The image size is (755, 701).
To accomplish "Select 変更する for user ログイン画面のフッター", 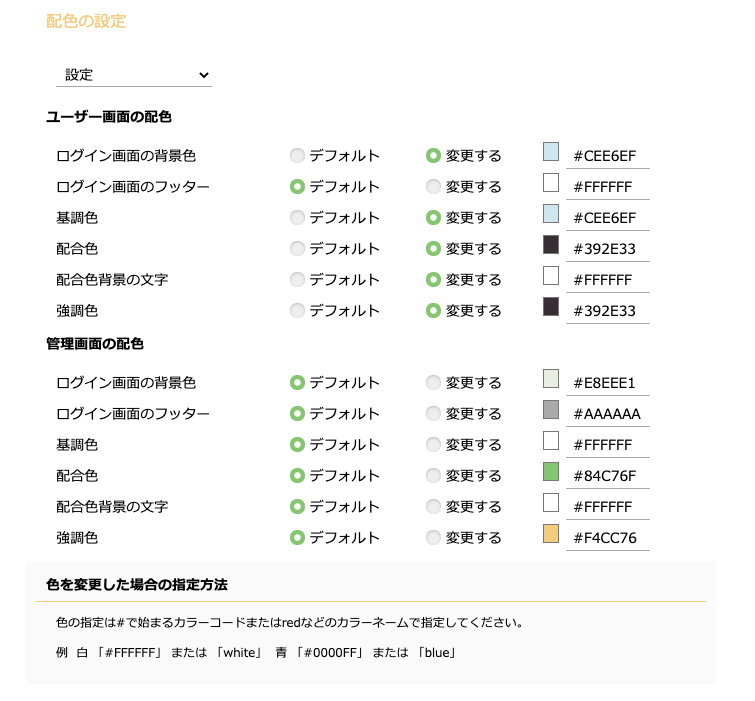I will tap(433, 187).
